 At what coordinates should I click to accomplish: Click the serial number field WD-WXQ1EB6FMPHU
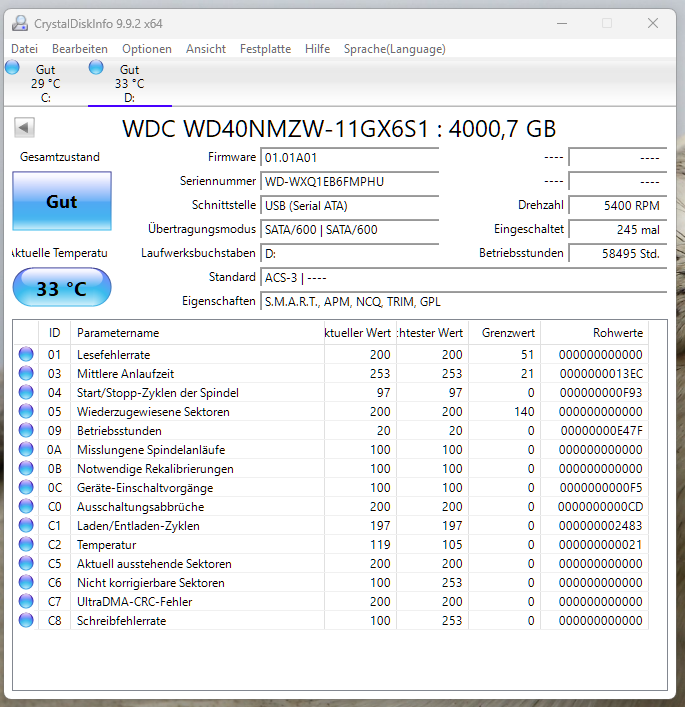[349, 182]
